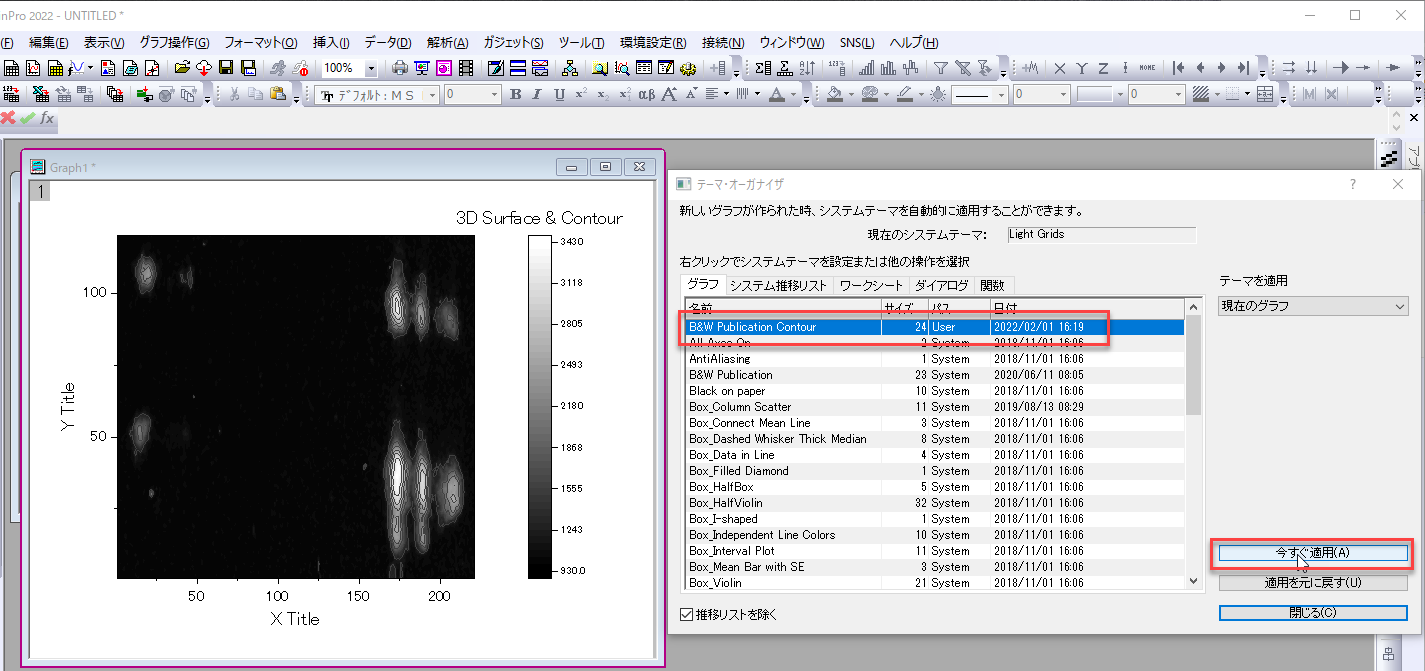
Task: Click the Move to First arrow icon
Action: [1178, 68]
